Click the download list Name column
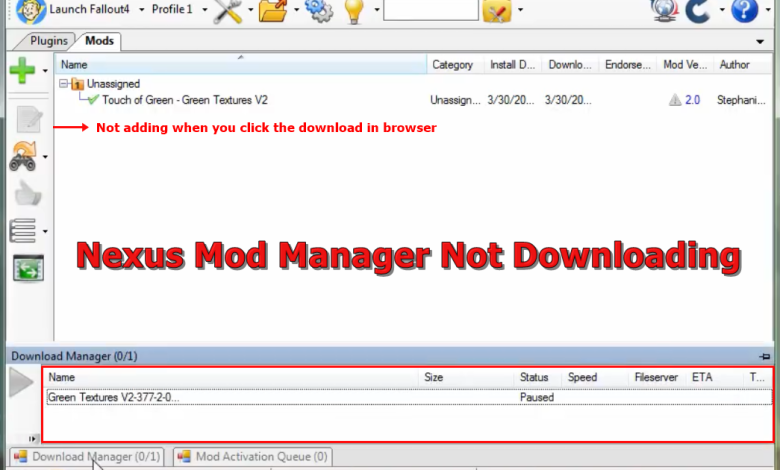 coord(232,377)
